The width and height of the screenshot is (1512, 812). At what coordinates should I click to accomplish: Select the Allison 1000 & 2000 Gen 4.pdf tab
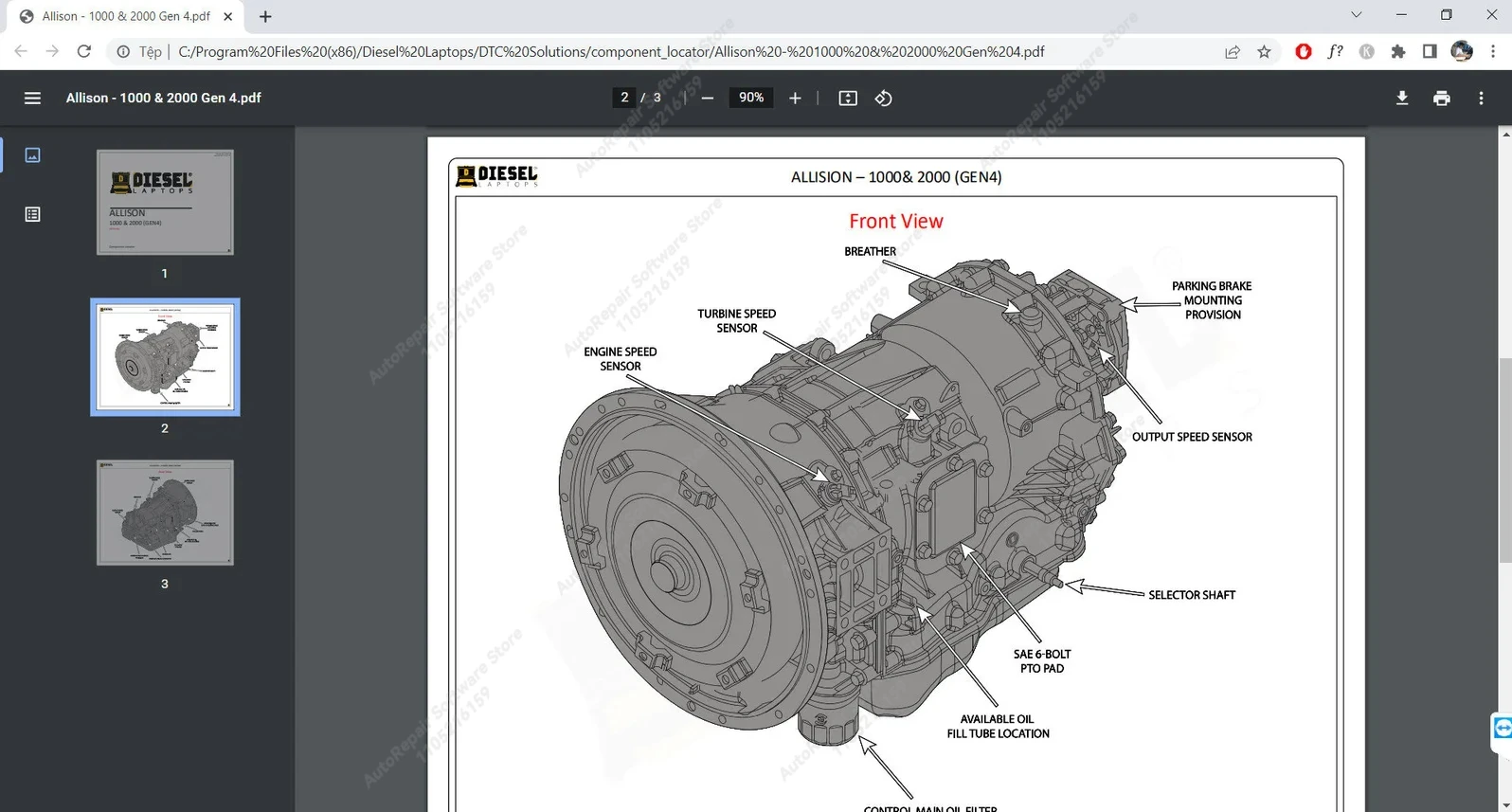[x=125, y=16]
